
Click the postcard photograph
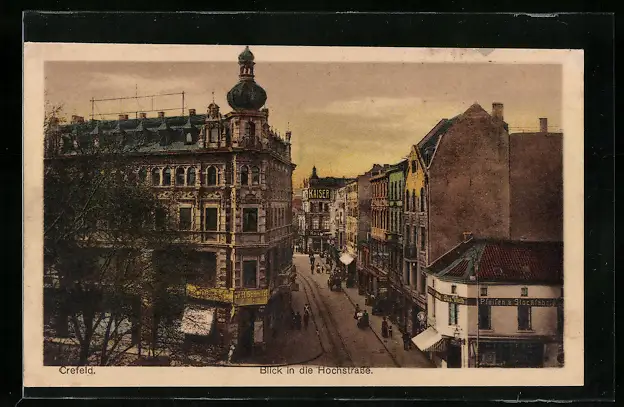pyautogui.click(x=303, y=214)
